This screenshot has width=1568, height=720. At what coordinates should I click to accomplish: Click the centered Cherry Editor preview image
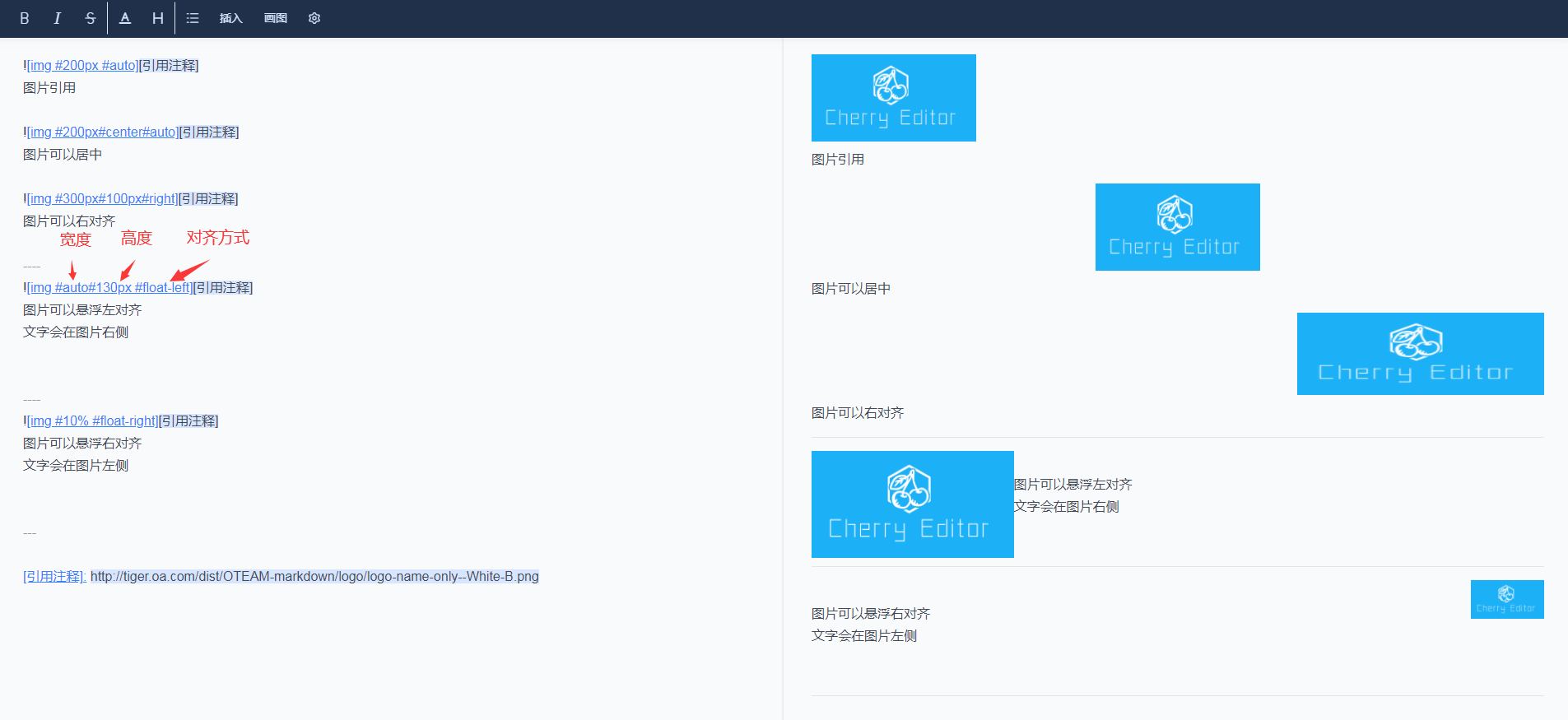[1177, 227]
